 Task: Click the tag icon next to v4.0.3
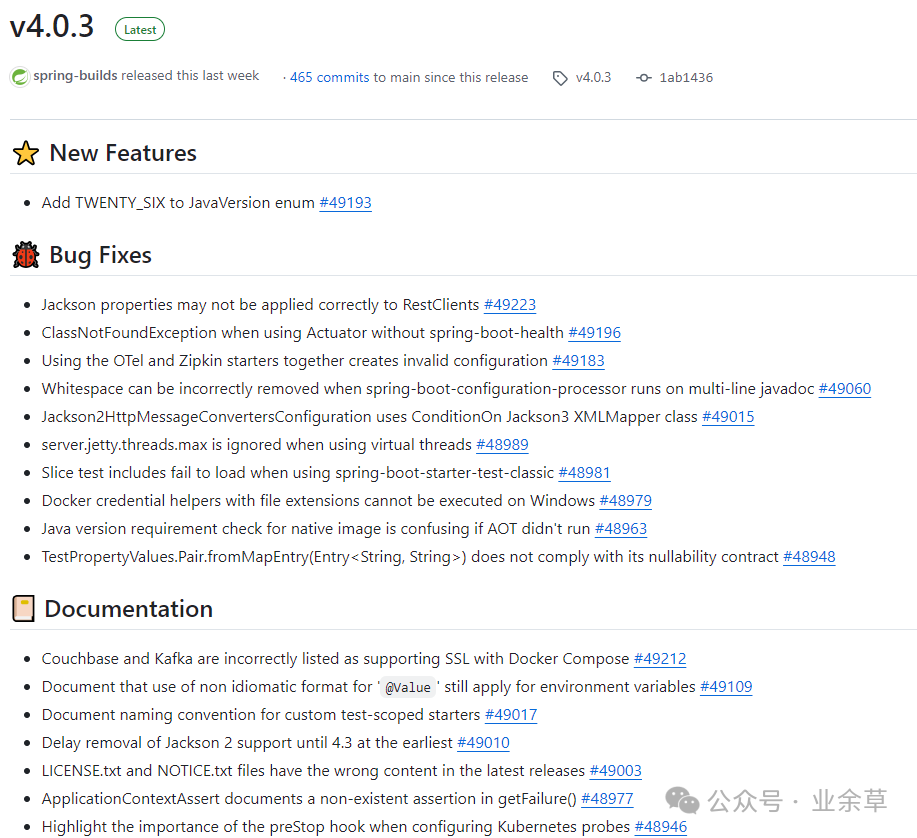560,77
